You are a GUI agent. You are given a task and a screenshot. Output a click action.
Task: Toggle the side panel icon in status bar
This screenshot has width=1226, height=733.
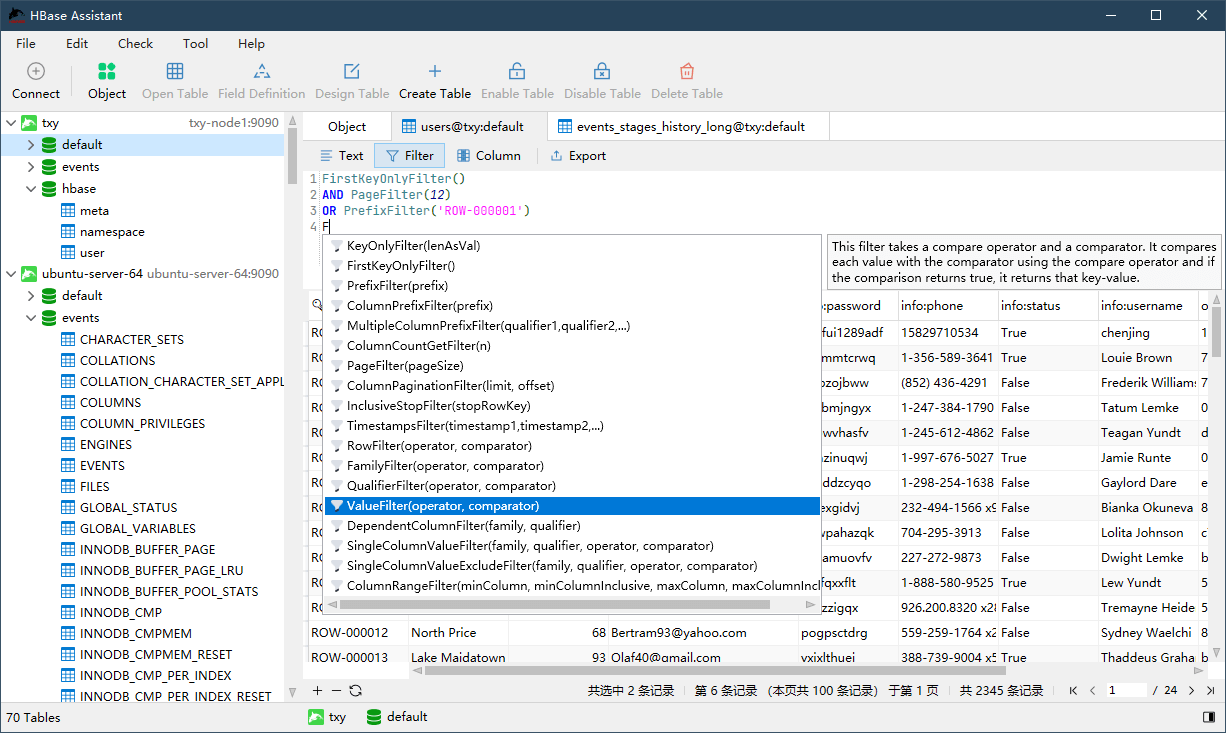pos(1208,717)
